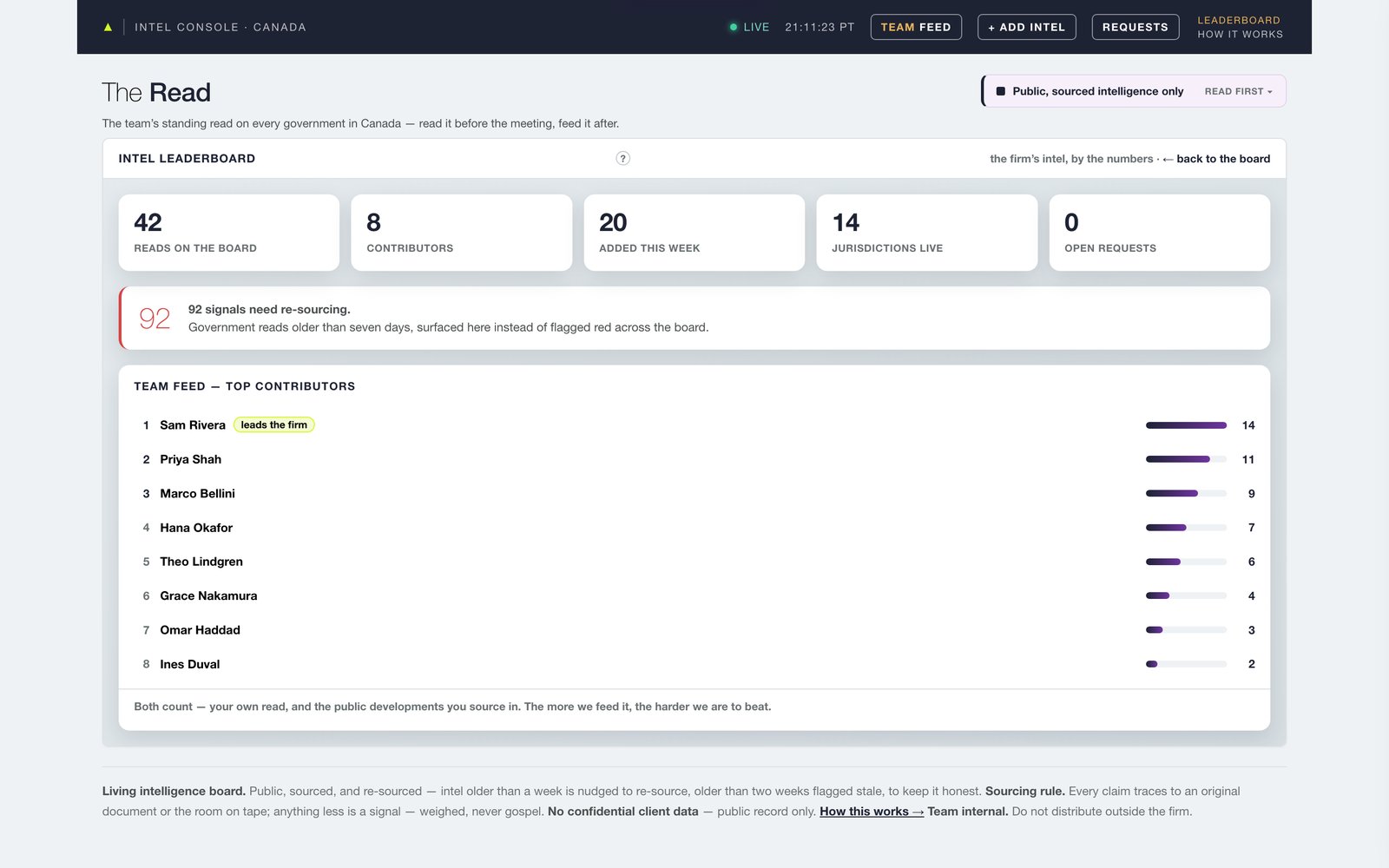This screenshot has width=1389, height=868.
Task: Open the help question mark icon
Action: (622, 158)
